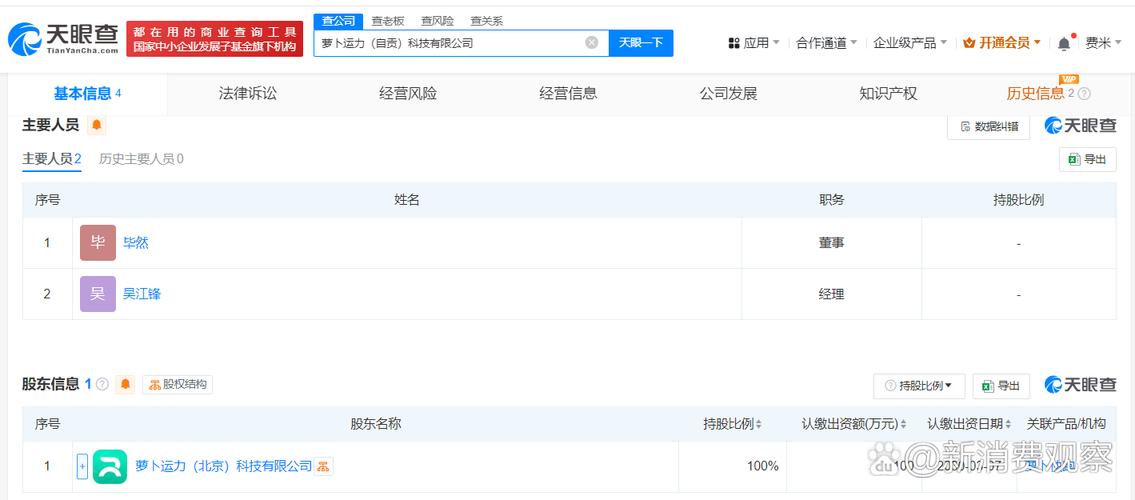
Task: Click the question mark icon beside 股东信息
Action: pyautogui.click(x=103, y=384)
